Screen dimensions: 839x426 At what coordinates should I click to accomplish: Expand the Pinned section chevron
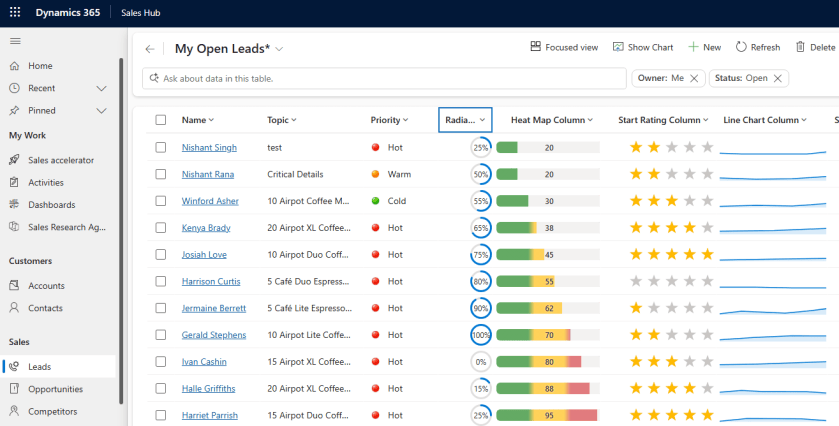pyautogui.click(x=101, y=111)
